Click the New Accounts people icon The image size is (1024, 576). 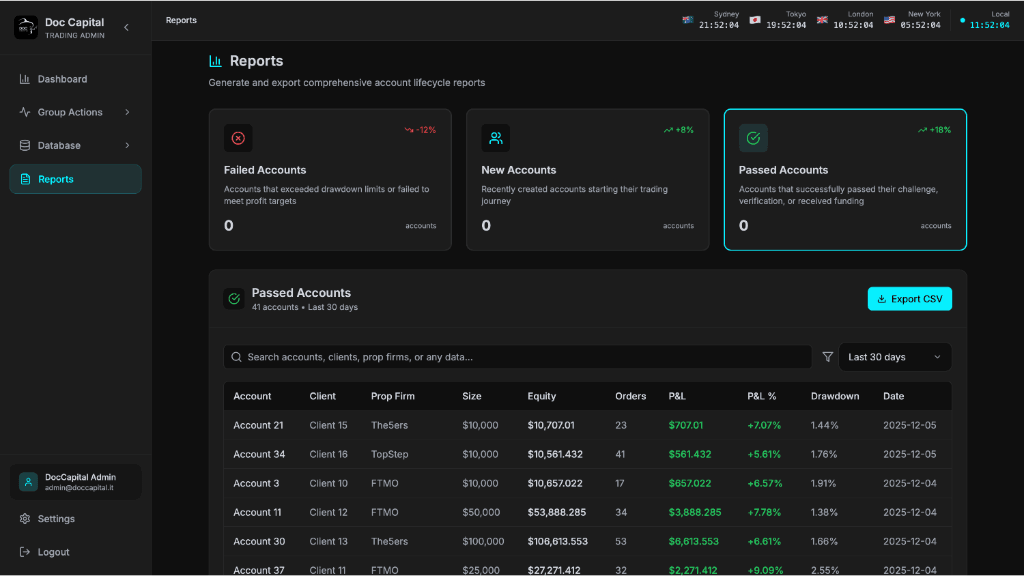click(495, 137)
